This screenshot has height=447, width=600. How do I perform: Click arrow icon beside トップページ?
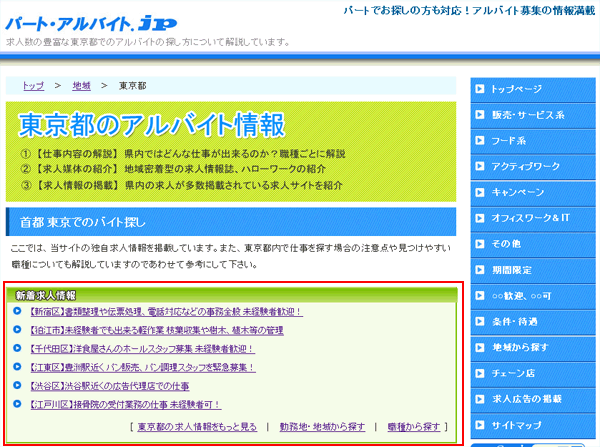[479, 89]
